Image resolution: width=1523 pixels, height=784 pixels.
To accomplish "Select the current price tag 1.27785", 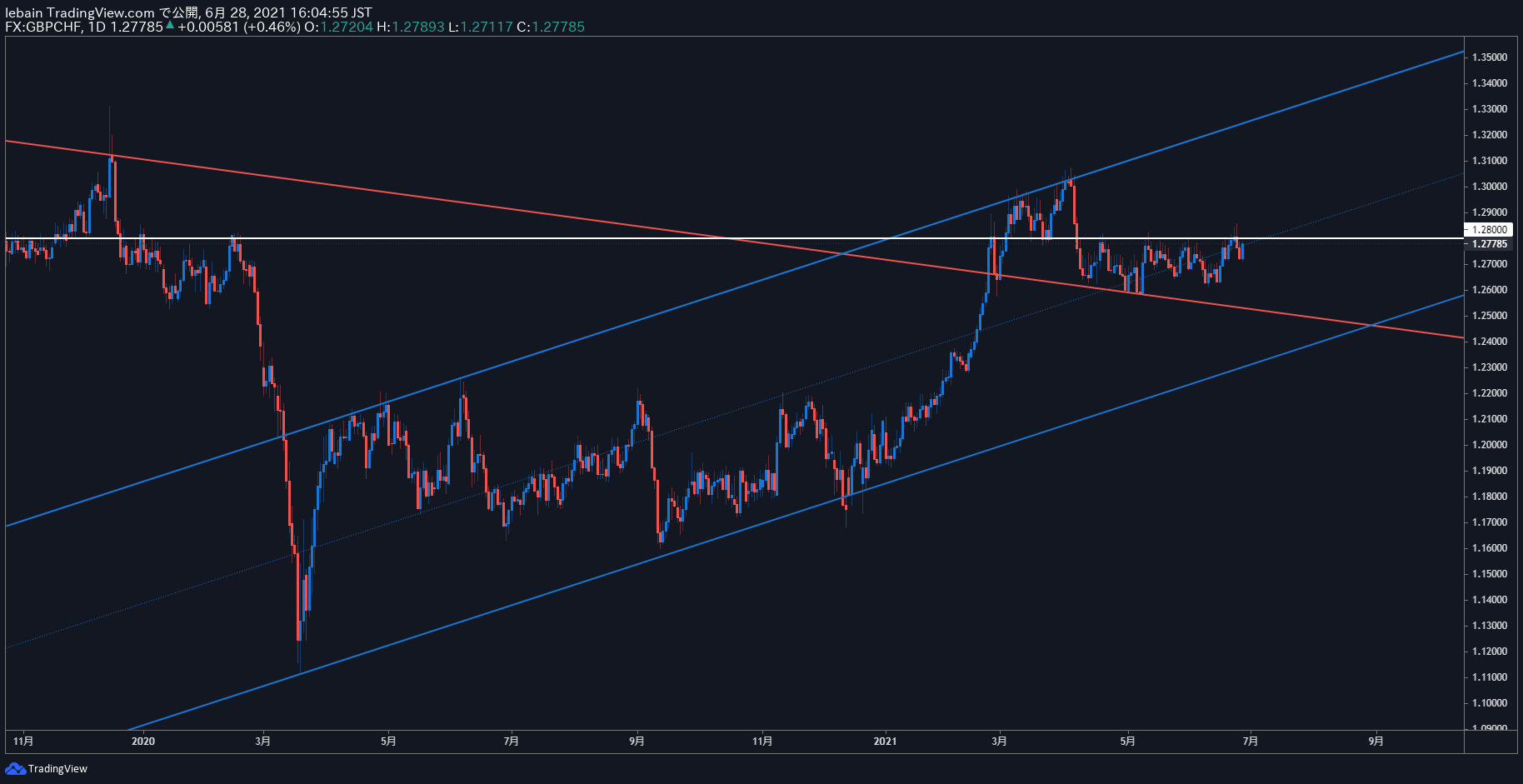I will (1490, 244).
